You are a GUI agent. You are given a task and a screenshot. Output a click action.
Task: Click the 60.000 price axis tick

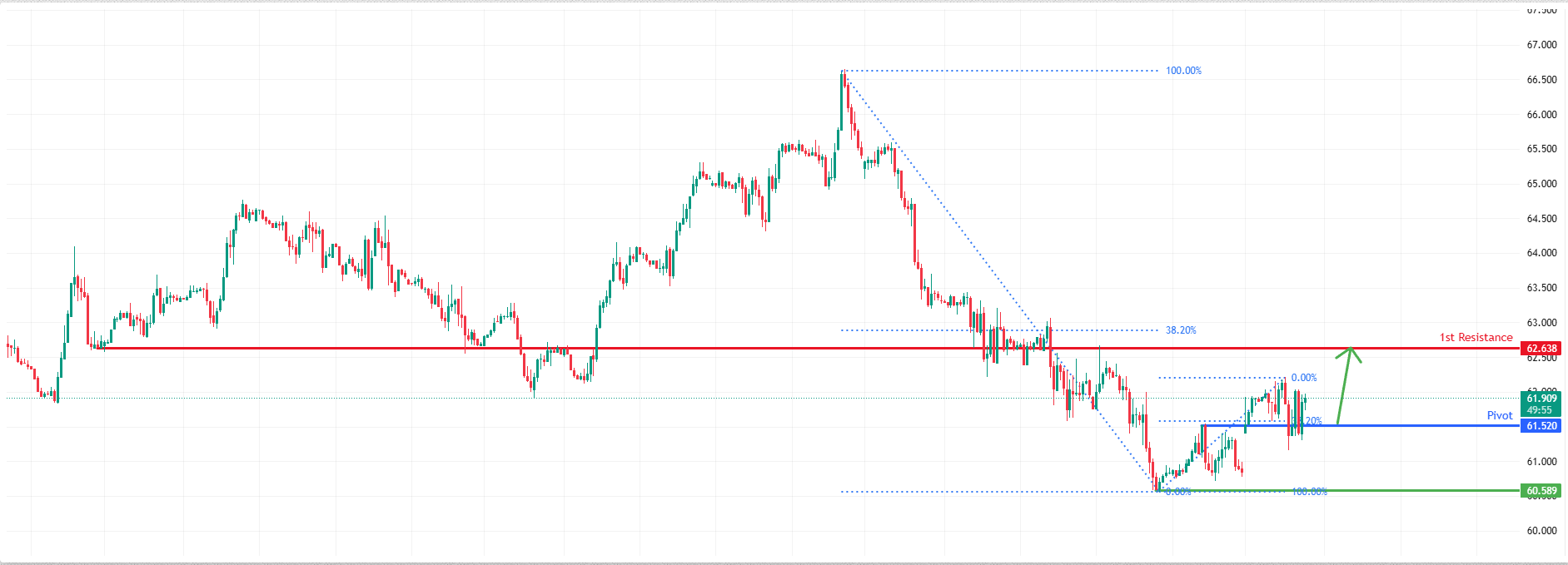pos(1541,531)
